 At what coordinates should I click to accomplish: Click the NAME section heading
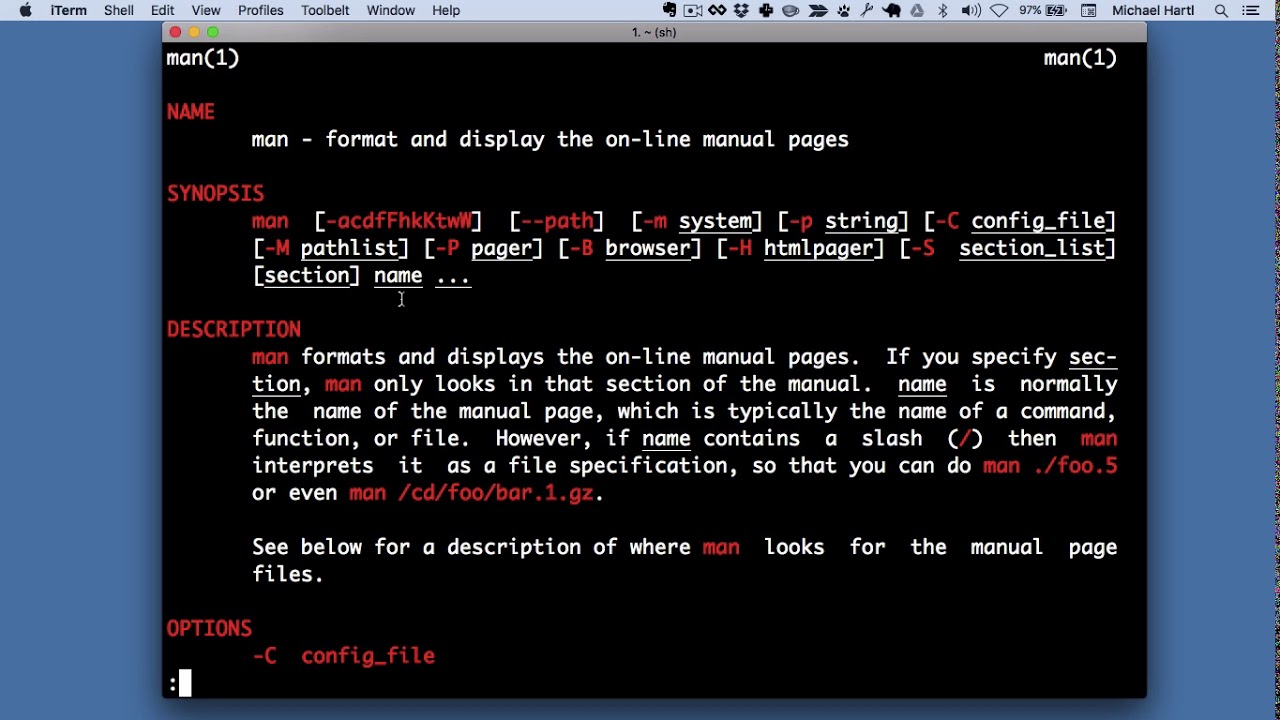coord(191,112)
